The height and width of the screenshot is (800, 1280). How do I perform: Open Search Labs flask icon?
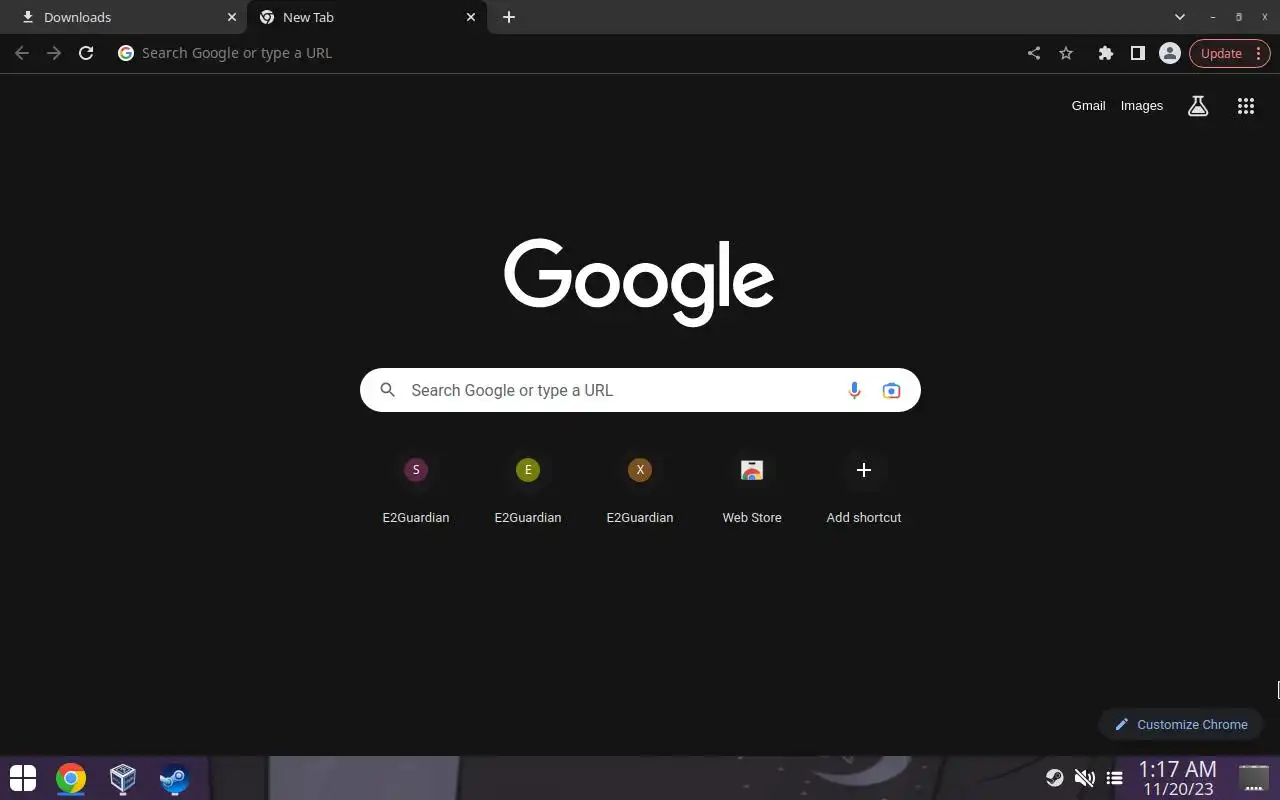coord(1198,106)
